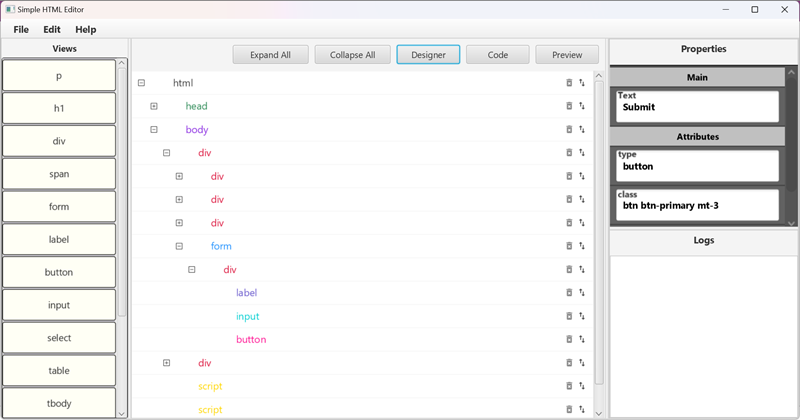
Task: Click the Expand All button
Action: [270, 55]
